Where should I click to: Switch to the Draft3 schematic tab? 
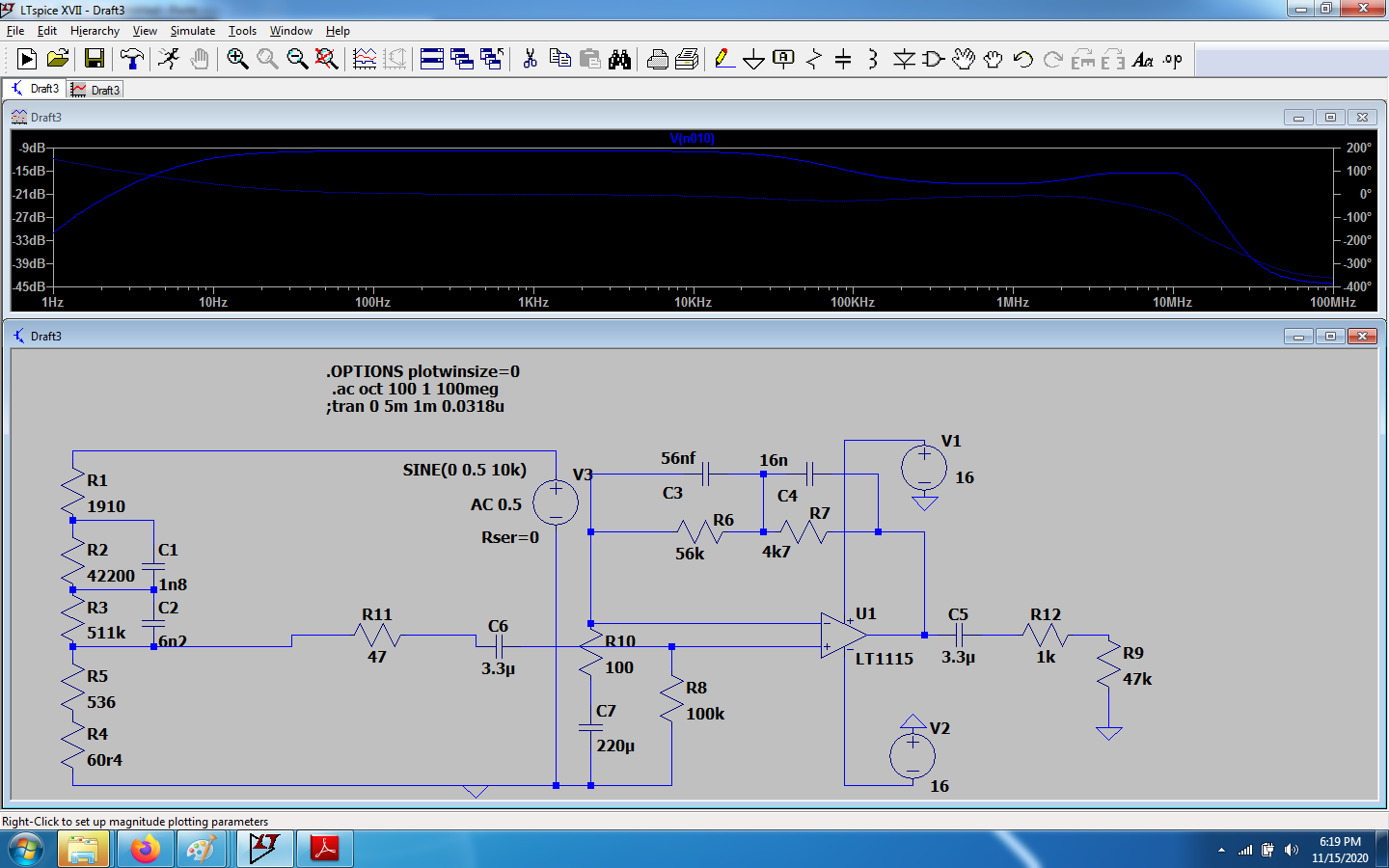35,89
